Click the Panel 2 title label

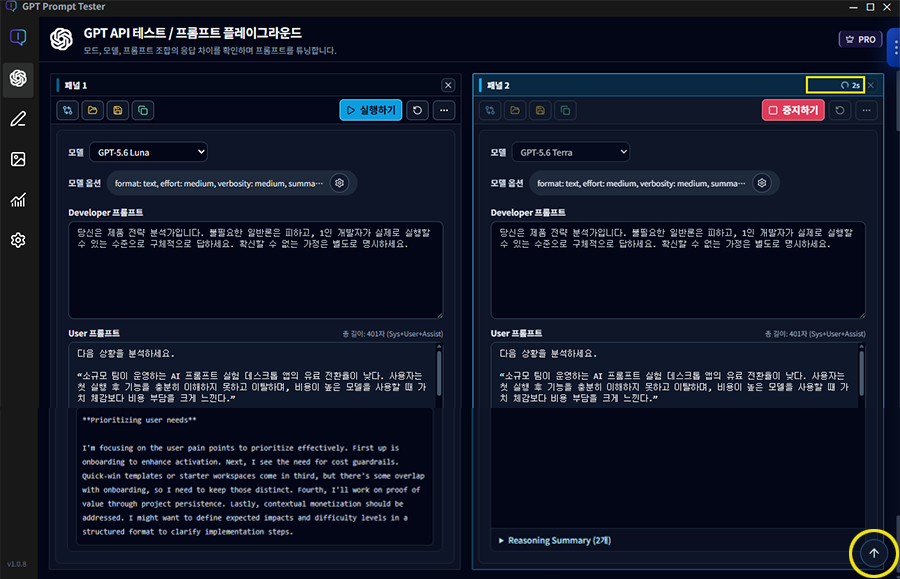point(498,86)
